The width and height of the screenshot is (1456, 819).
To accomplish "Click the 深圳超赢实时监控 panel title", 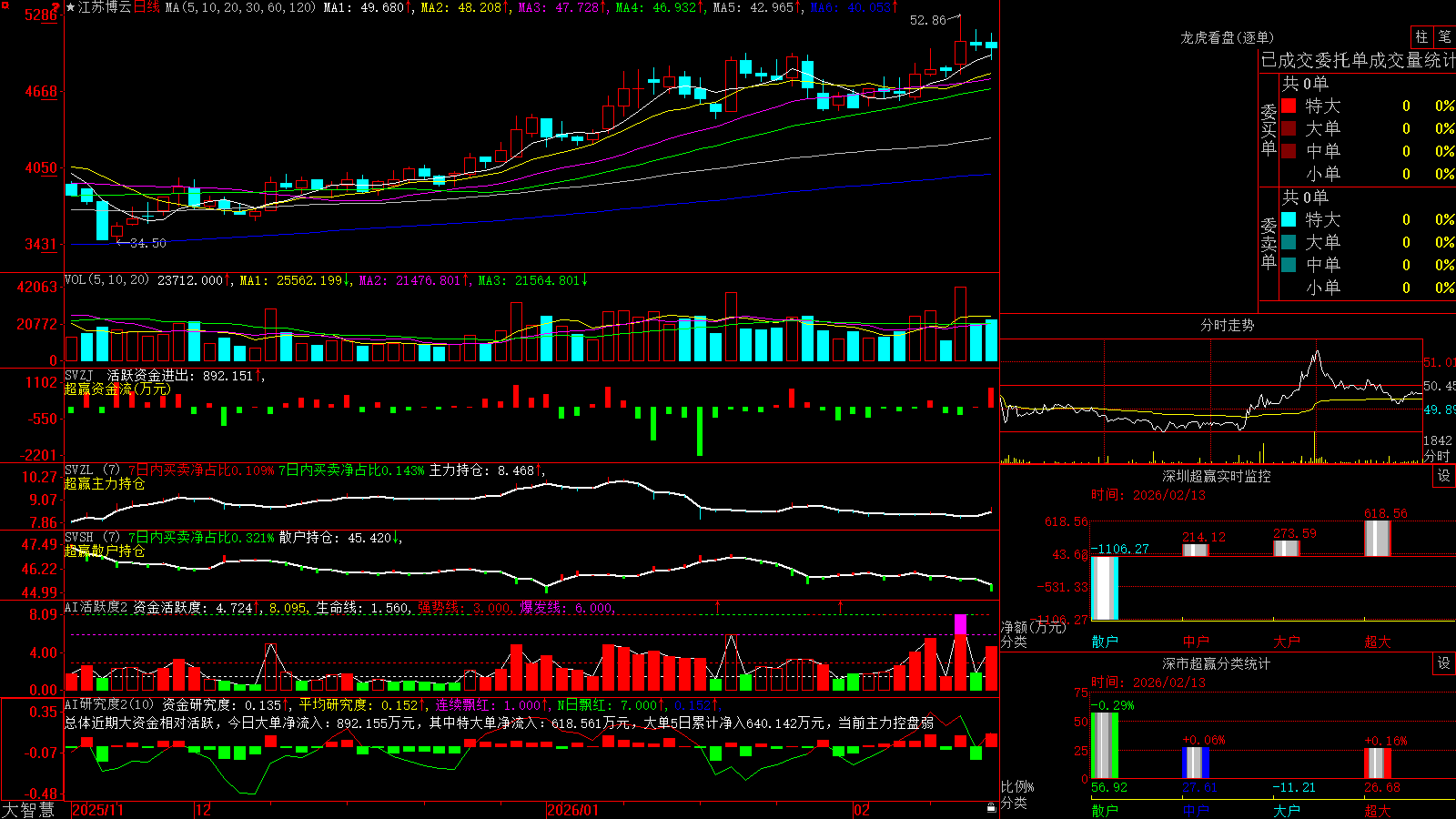I will click(1216, 476).
